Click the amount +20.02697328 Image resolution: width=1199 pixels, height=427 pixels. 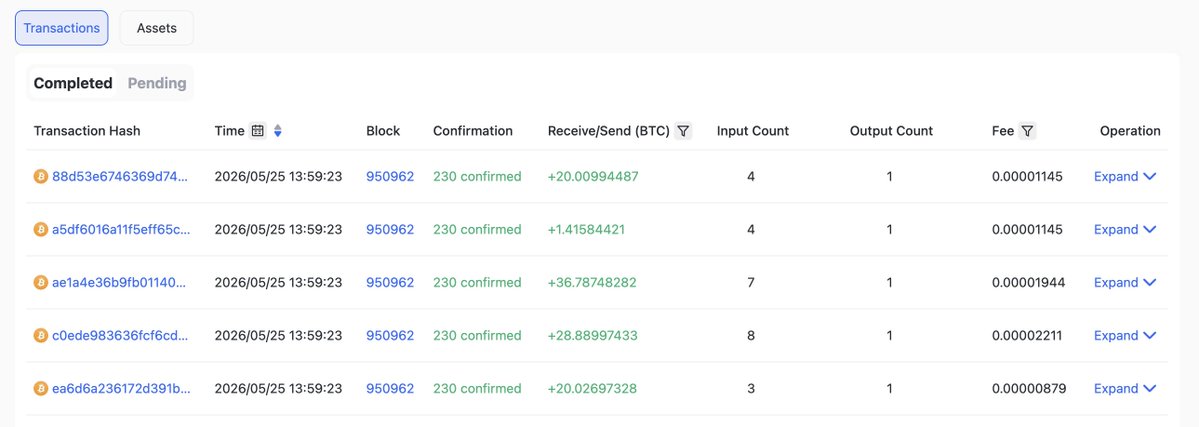[x=592, y=389]
